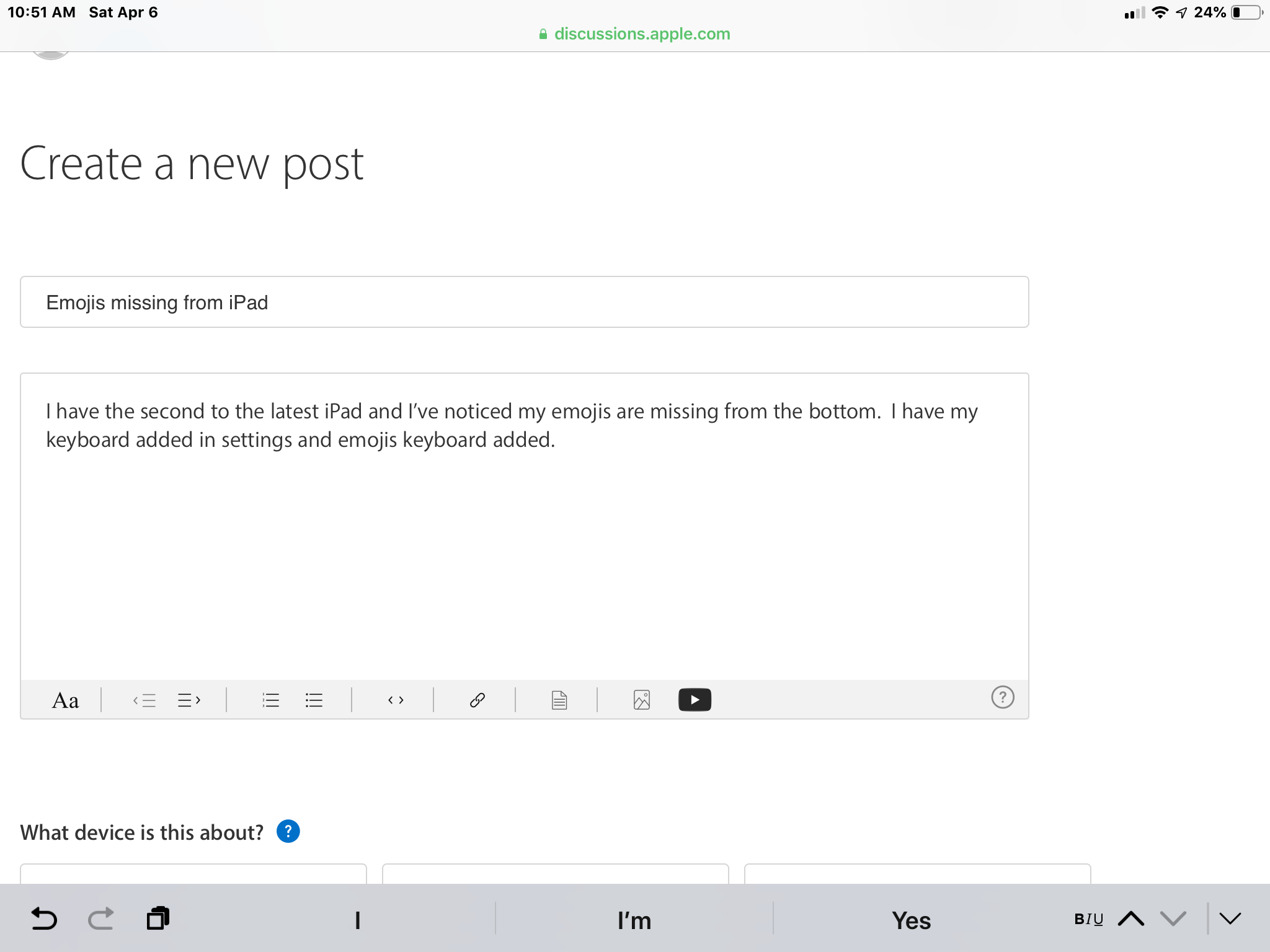
Task: Tap the keyboard redo arrow
Action: 100,919
